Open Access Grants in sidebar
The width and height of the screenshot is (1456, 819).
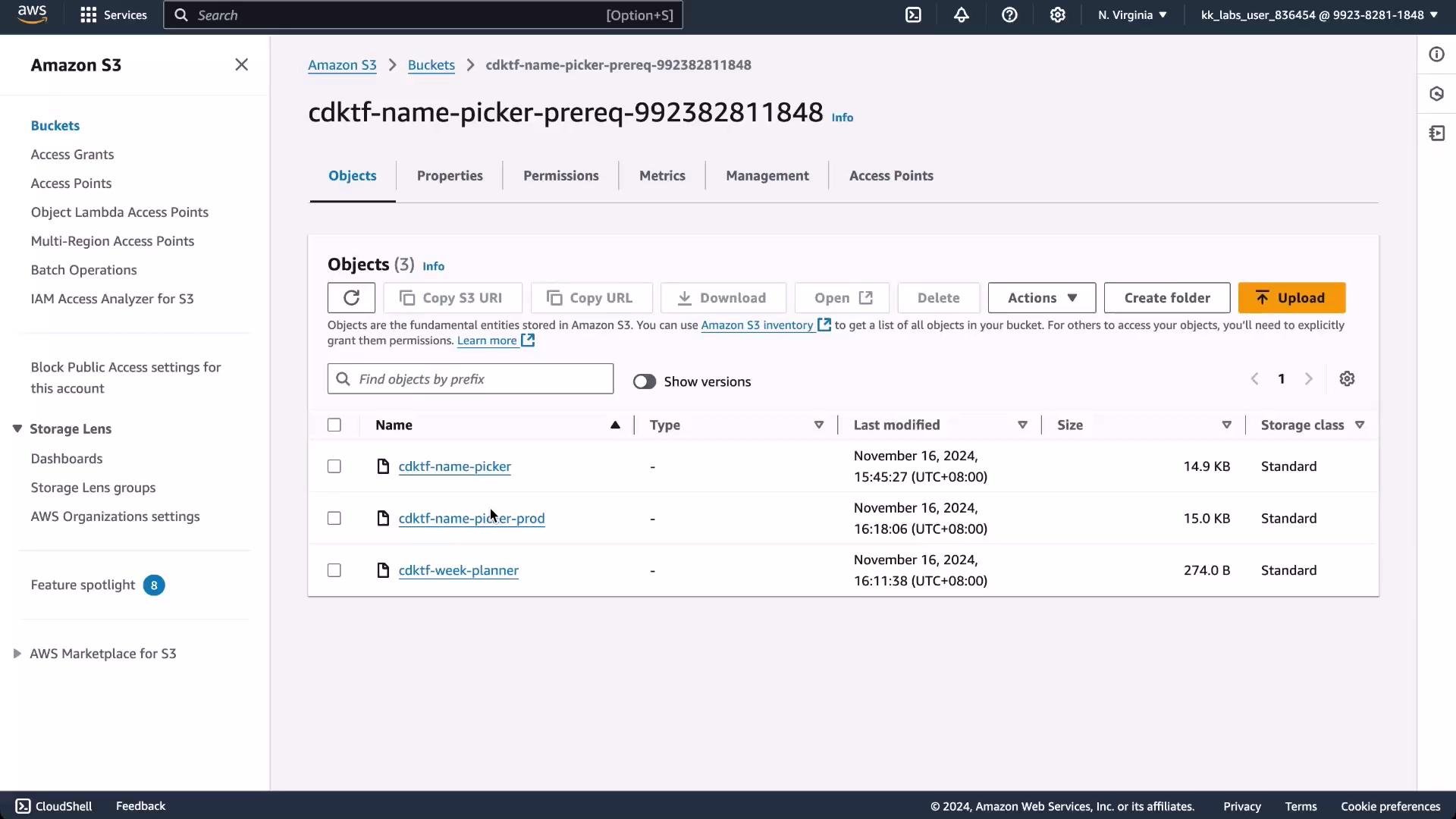[x=72, y=155]
